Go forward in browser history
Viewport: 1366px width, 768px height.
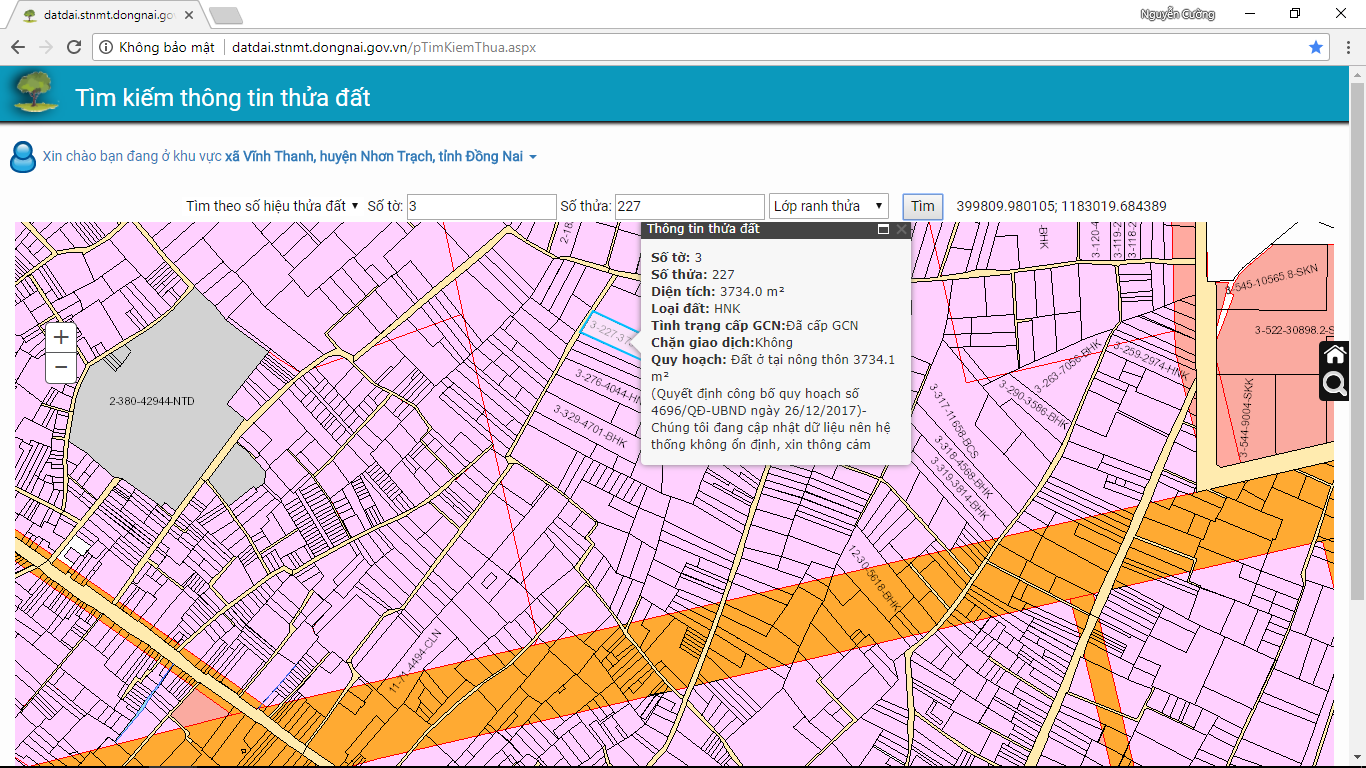point(46,47)
